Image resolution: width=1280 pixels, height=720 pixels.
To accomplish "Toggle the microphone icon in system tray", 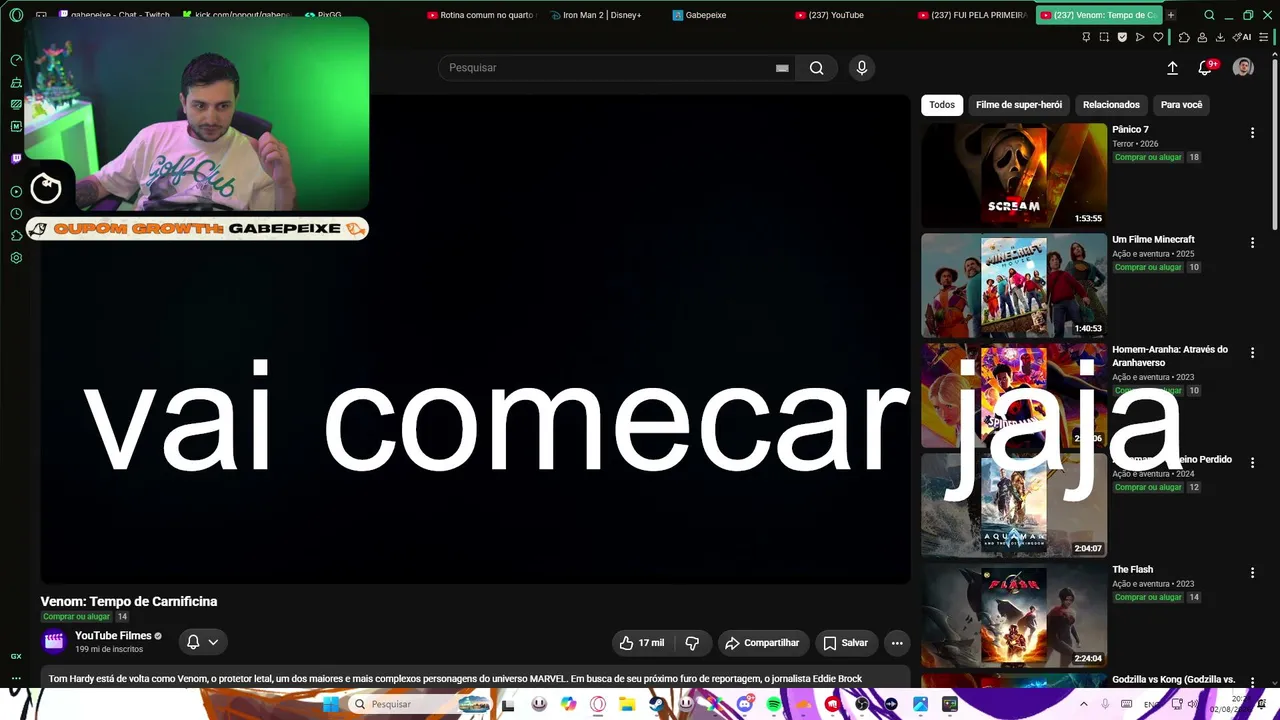I will (x=1103, y=704).
